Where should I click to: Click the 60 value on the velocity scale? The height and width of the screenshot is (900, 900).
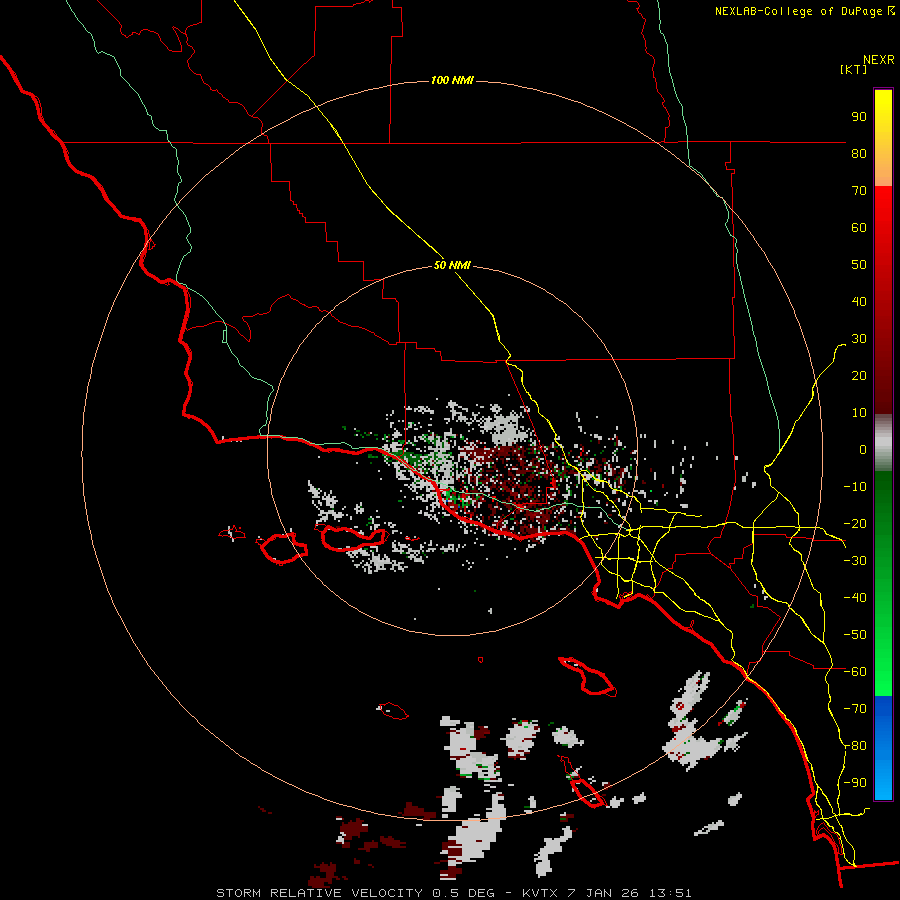859,227
